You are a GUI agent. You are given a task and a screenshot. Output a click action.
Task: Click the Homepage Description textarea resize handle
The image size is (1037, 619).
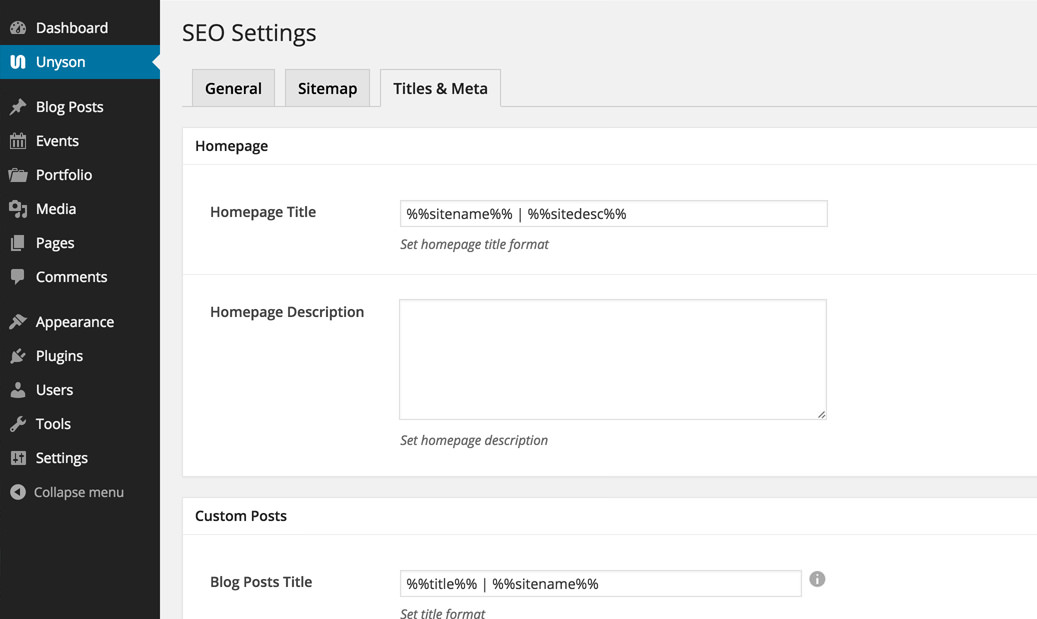(x=821, y=415)
